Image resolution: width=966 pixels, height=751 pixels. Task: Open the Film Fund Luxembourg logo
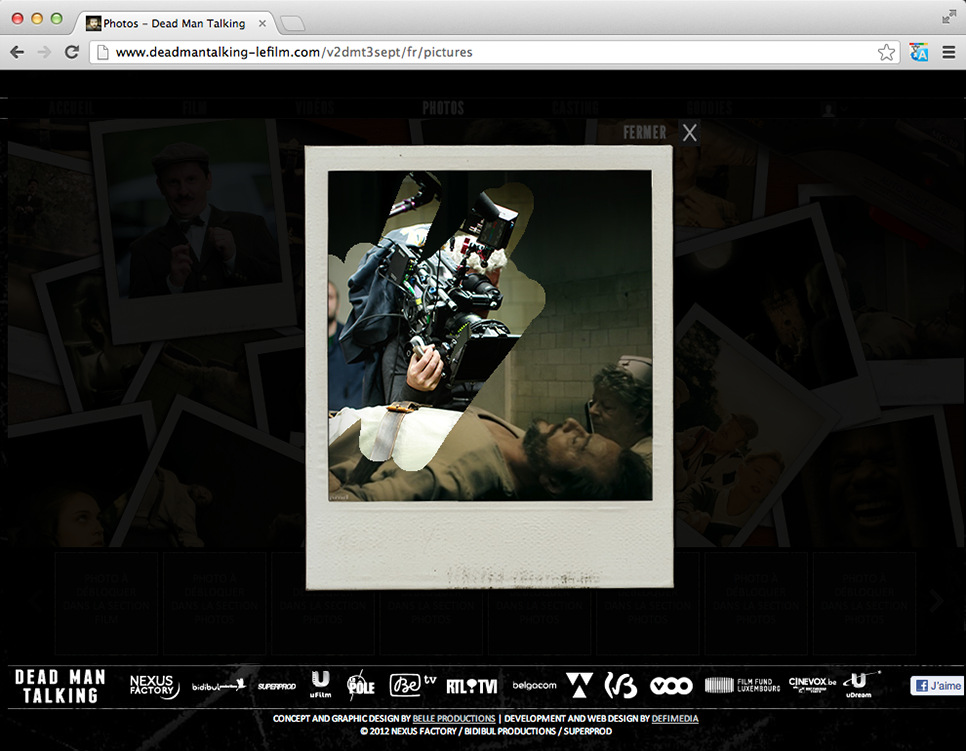click(742, 686)
